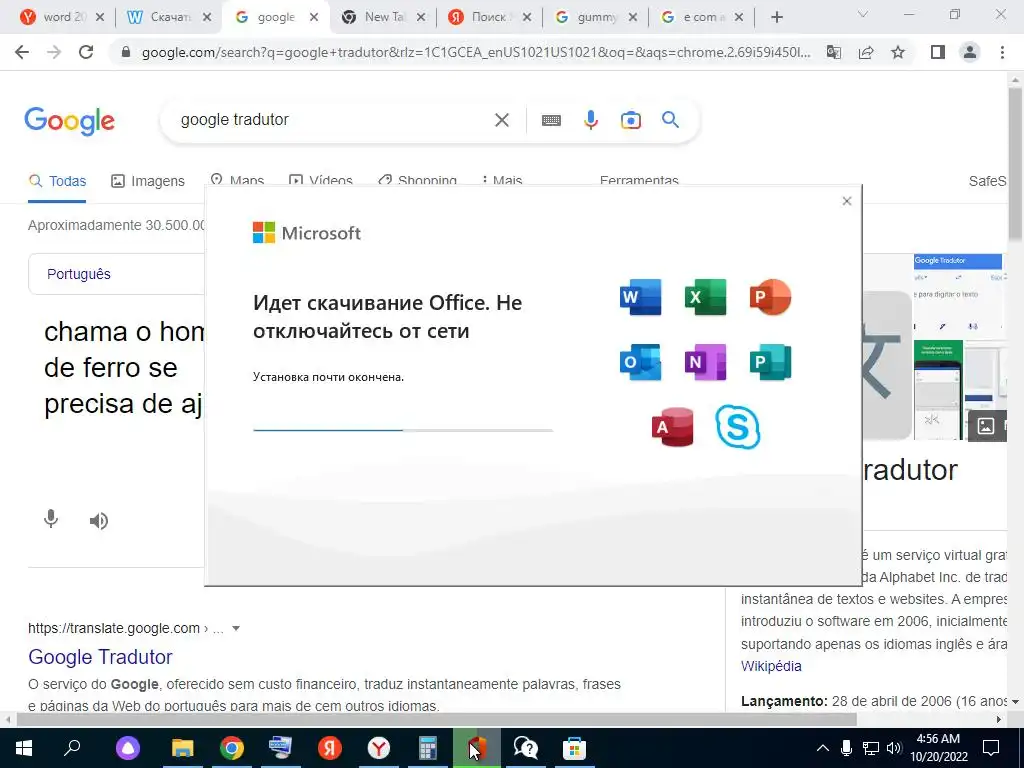Click the Google logo
The height and width of the screenshot is (768, 1024).
pos(69,121)
